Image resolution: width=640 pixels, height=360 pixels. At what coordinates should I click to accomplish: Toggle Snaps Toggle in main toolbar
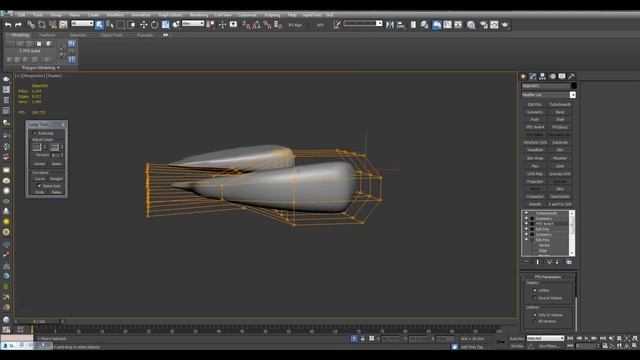coord(246,25)
